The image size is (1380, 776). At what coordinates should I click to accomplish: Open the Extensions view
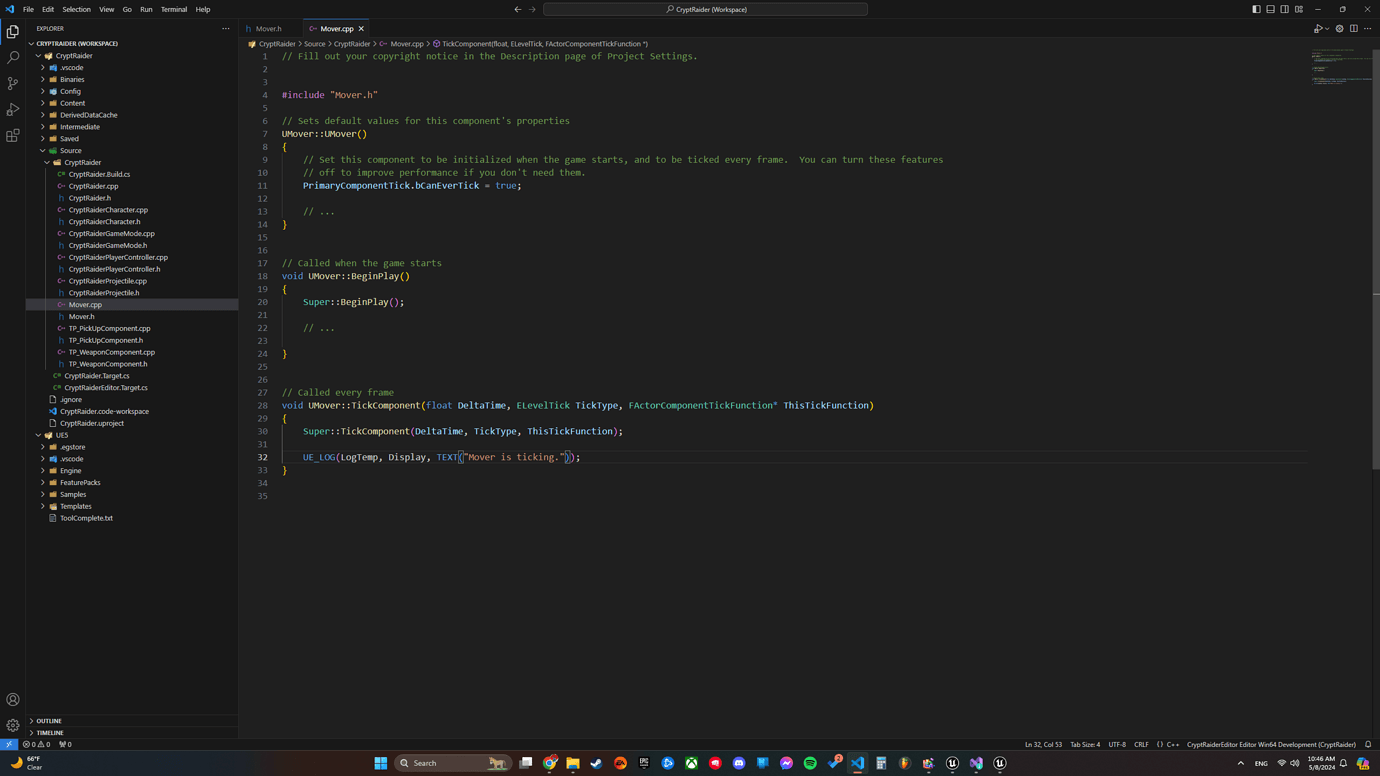(x=13, y=135)
